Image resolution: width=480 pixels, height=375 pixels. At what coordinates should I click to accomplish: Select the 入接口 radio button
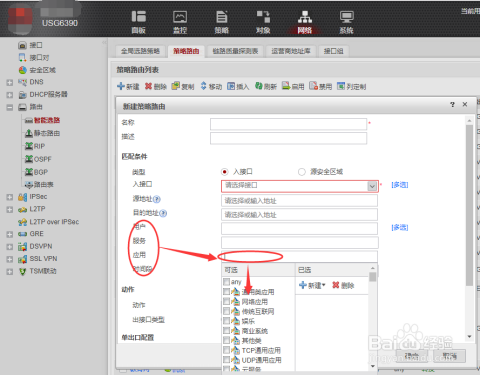[225, 172]
